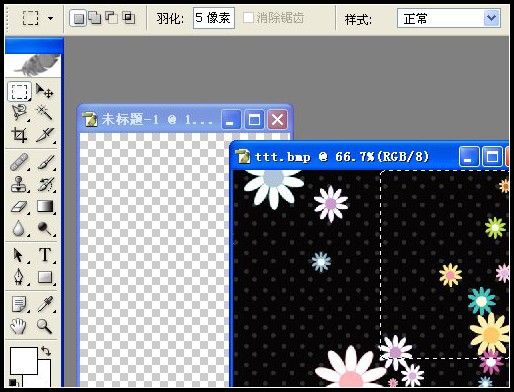The image size is (514, 392).
Task: Select the History Brush tool
Action: pyautogui.click(x=45, y=184)
